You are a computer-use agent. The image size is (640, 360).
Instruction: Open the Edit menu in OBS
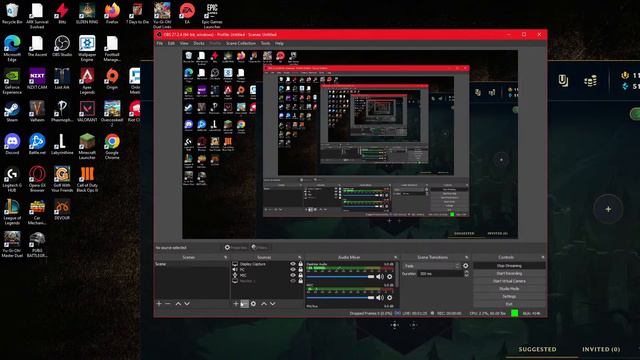pos(171,43)
